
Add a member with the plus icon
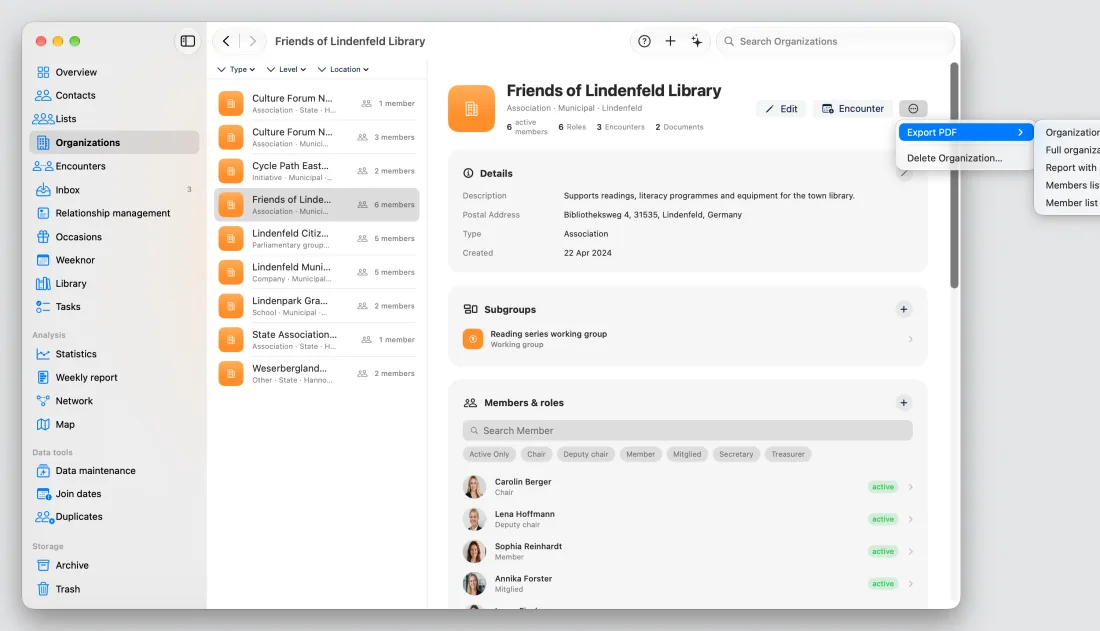[904, 403]
